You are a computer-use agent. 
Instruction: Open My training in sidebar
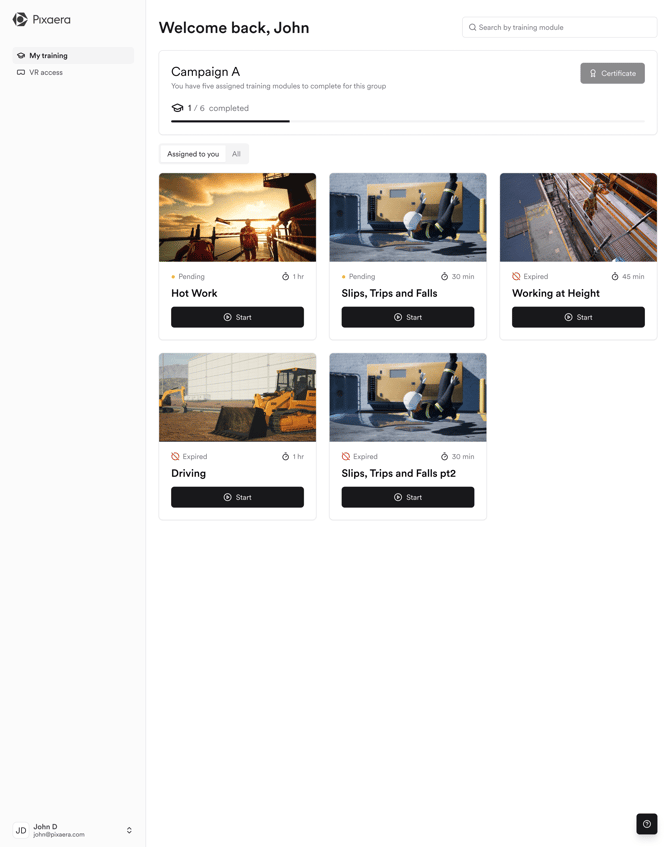(48, 56)
